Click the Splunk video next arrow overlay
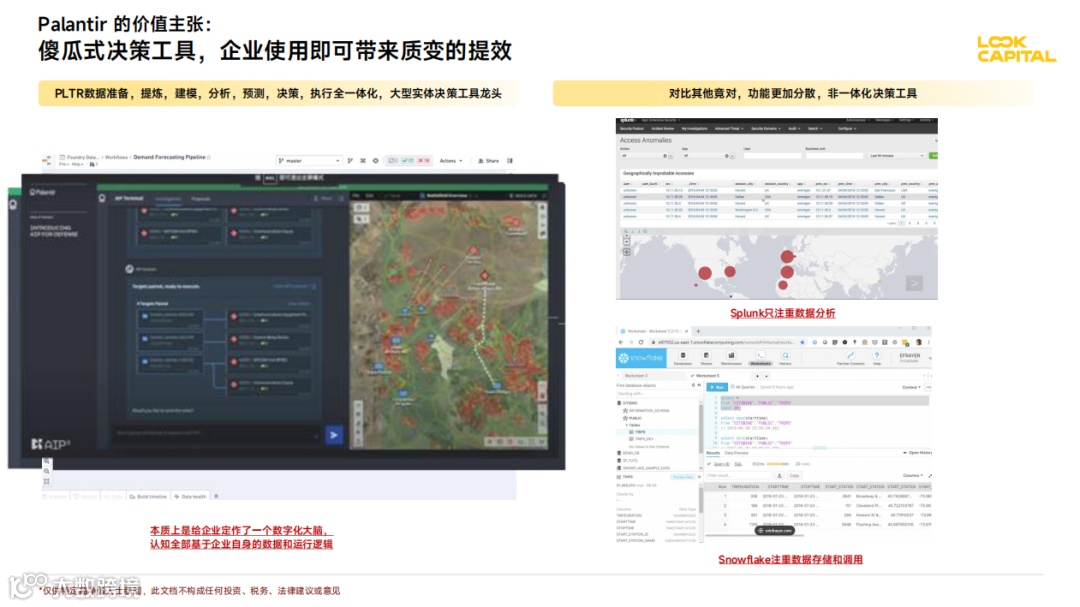The width and height of the screenshot is (1080, 607). coord(914,283)
